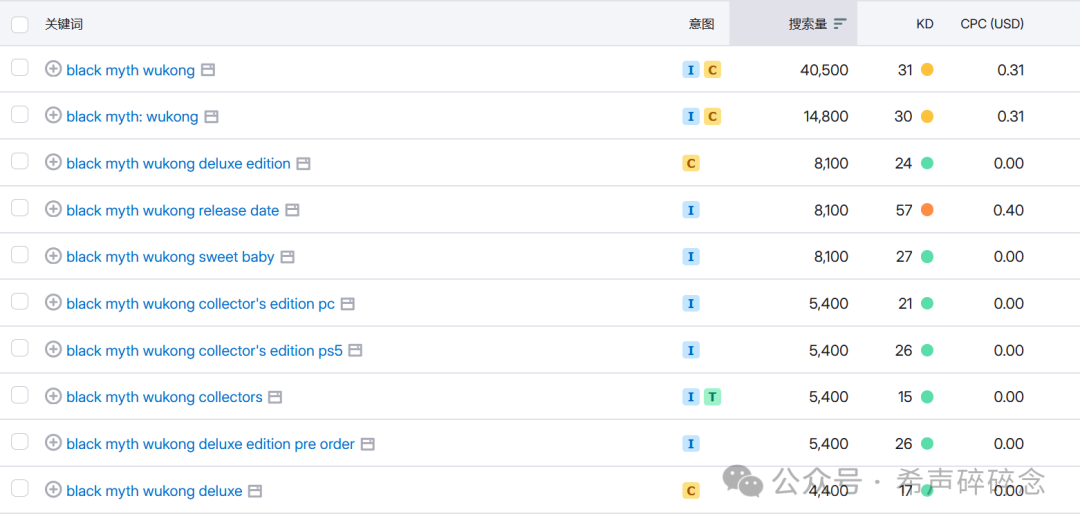This screenshot has width=1080, height=525.
Task: View SERP icon beside 'black myth wukong deluxe'
Action: tap(255, 491)
